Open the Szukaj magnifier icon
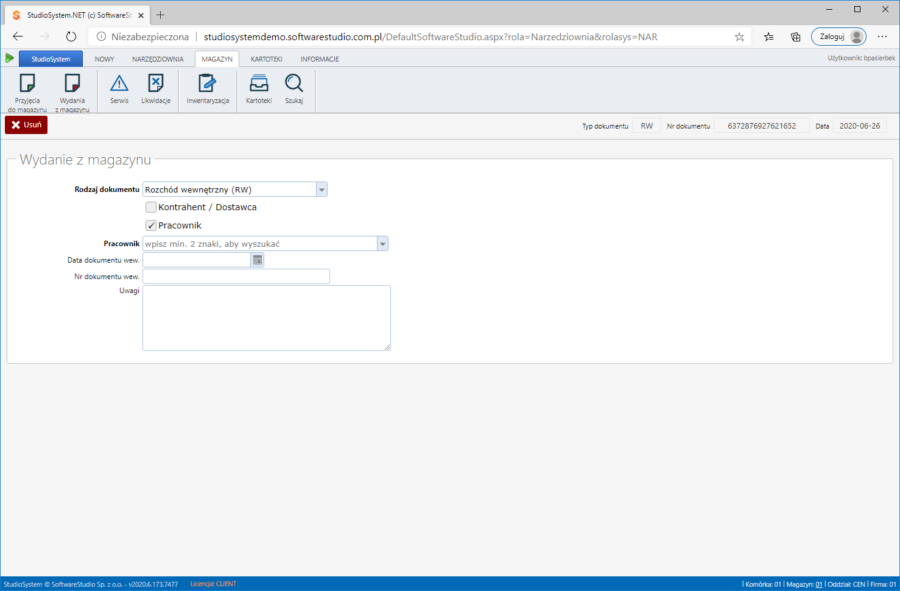The width and height of the screenshot is (900, 591). (294, 84)
